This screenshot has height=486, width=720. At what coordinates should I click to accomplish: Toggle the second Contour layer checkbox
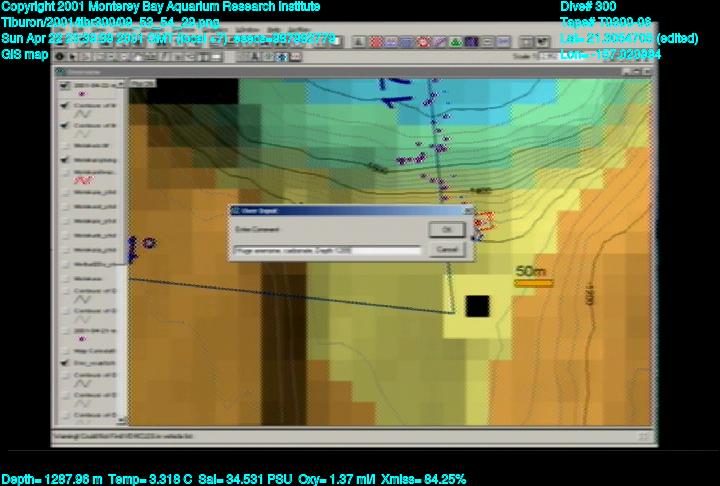click(64, 127)
